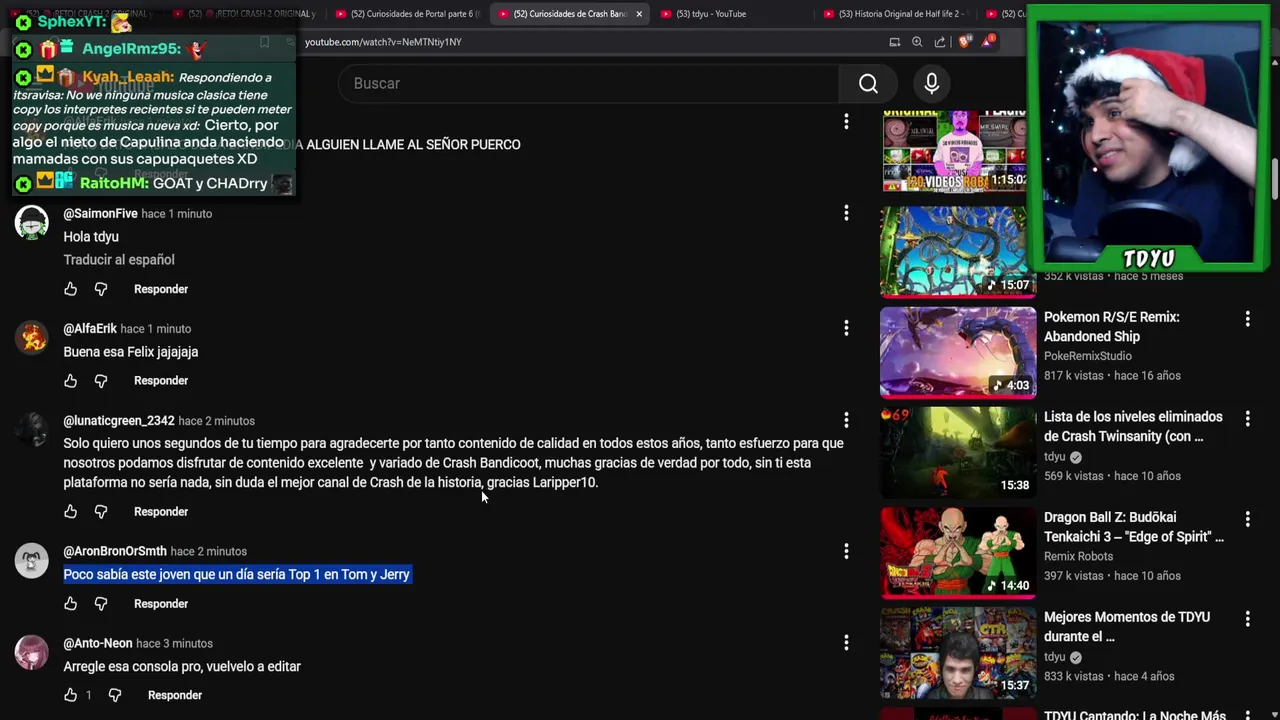Close the Curiosidades de Crash Bandicoot tab

[639, 14]
